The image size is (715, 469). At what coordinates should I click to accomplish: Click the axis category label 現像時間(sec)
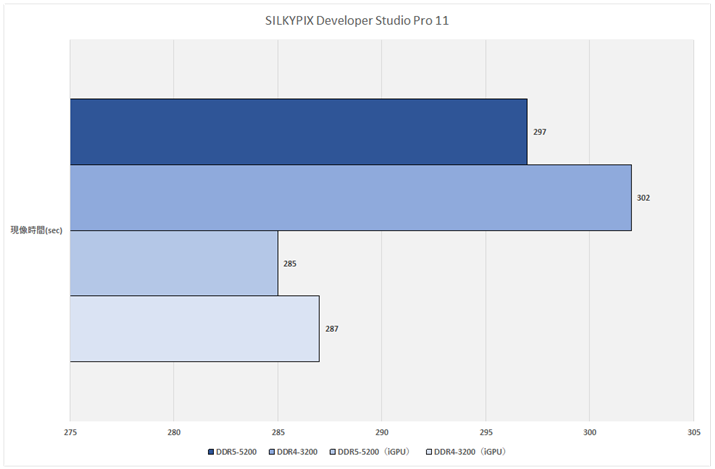36,230
